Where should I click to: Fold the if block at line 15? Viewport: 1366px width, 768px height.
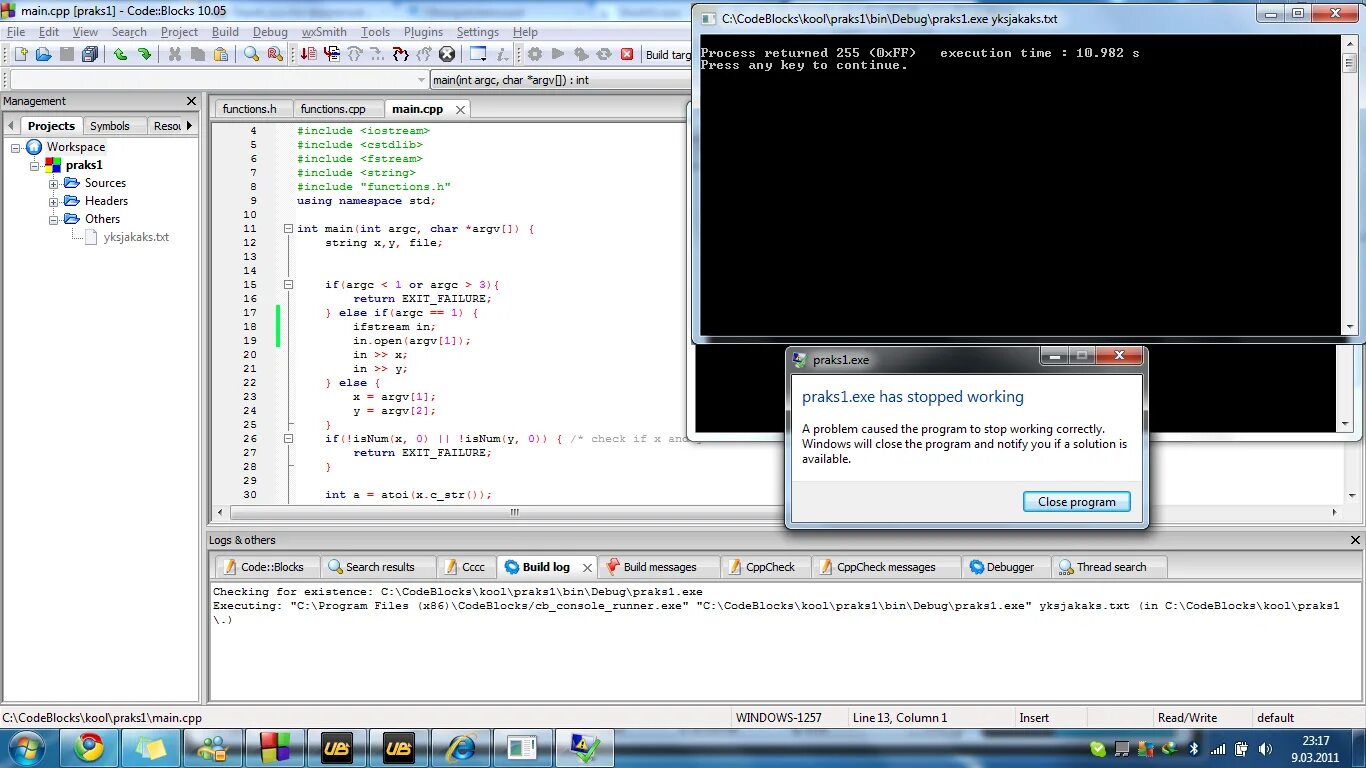click(288, 285)
